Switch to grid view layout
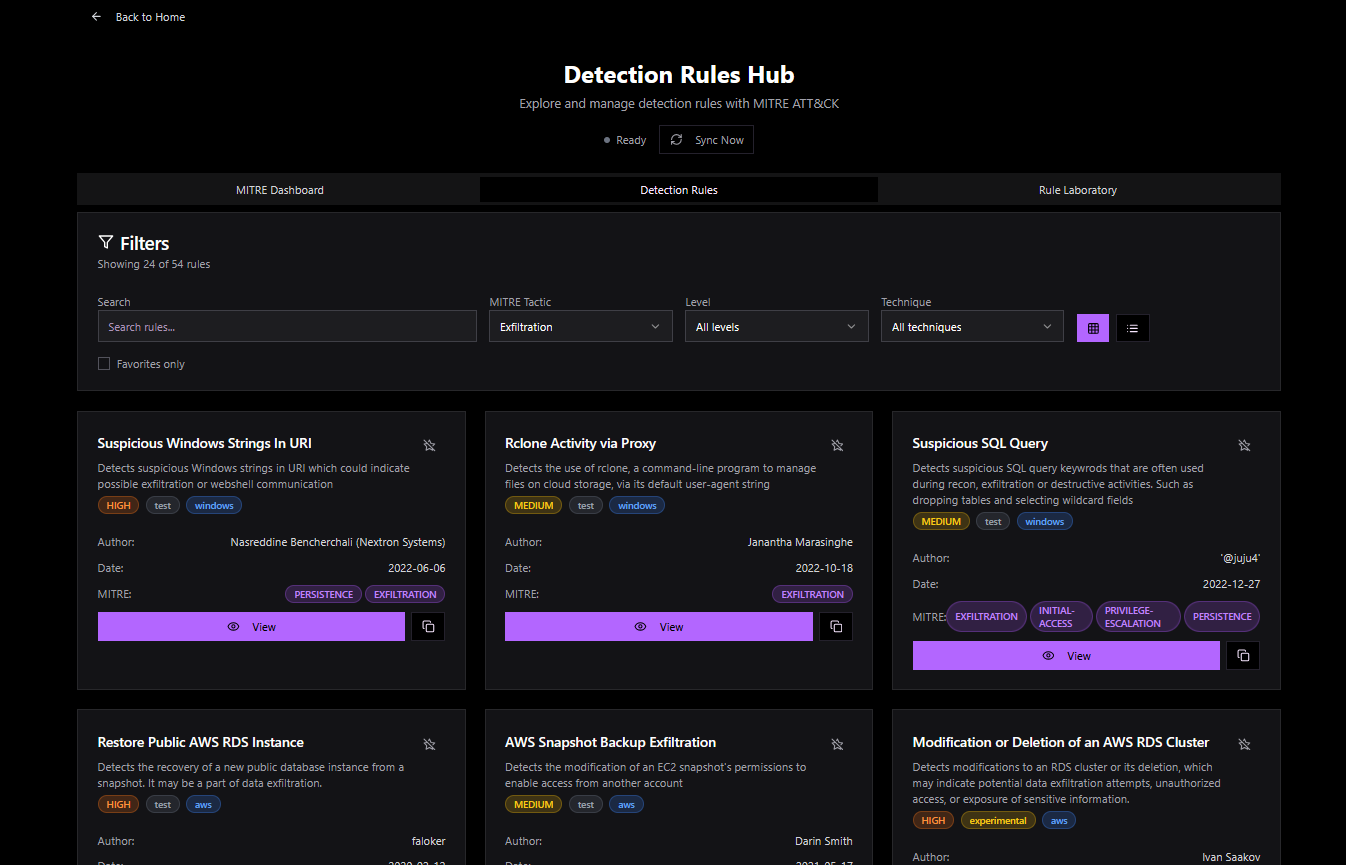 1092,328
